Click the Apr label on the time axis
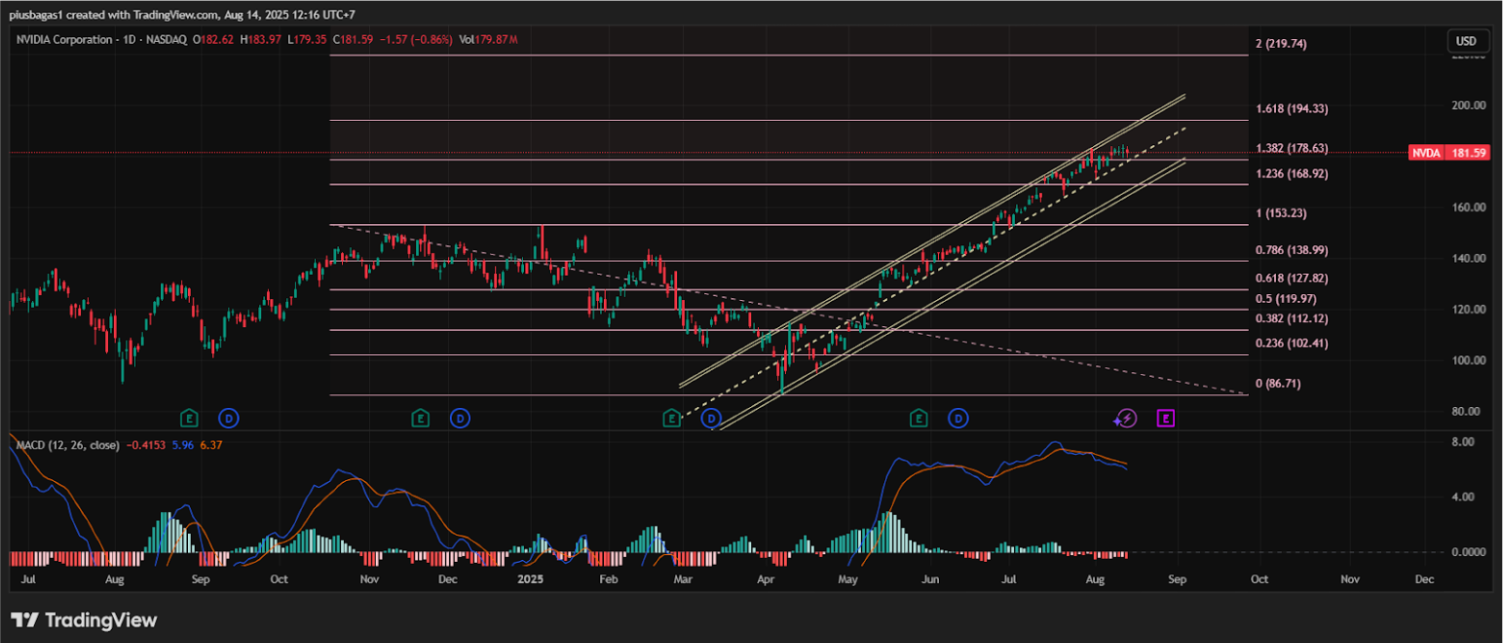This screenshot has width=1503, height=643. coord(768,579)
